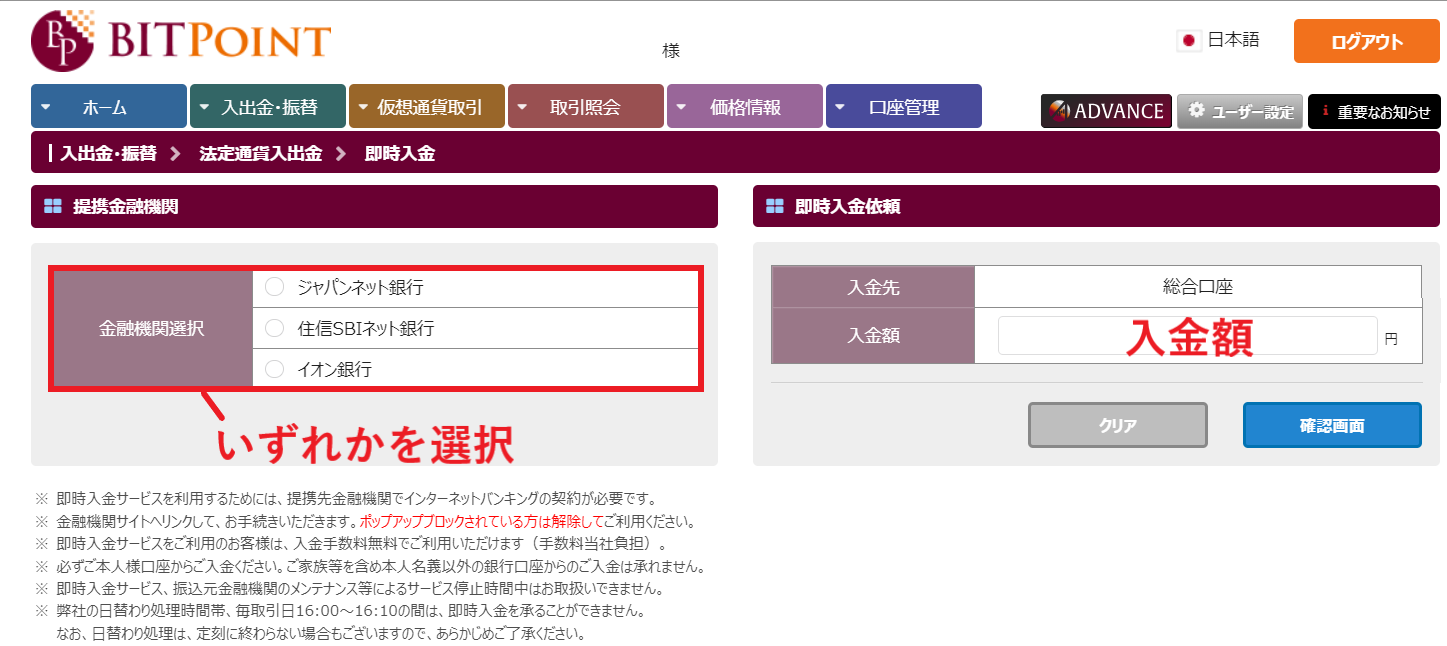Viewport: 1447px width, 646px height.
Task: Click the 入金額 amount input field
Action: click(x=1188, y=336)
